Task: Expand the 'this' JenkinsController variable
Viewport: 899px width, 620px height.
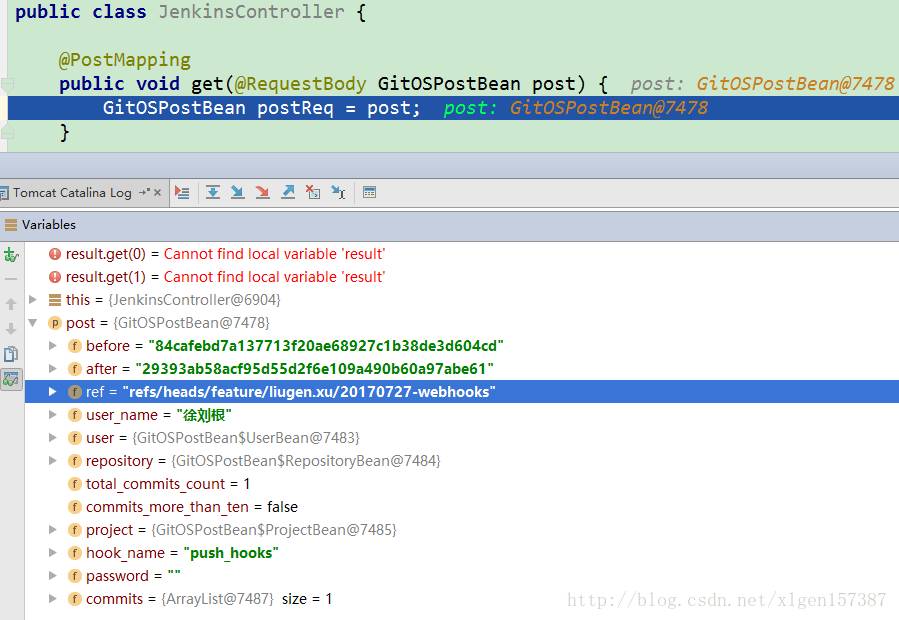Action: point(33,299)
